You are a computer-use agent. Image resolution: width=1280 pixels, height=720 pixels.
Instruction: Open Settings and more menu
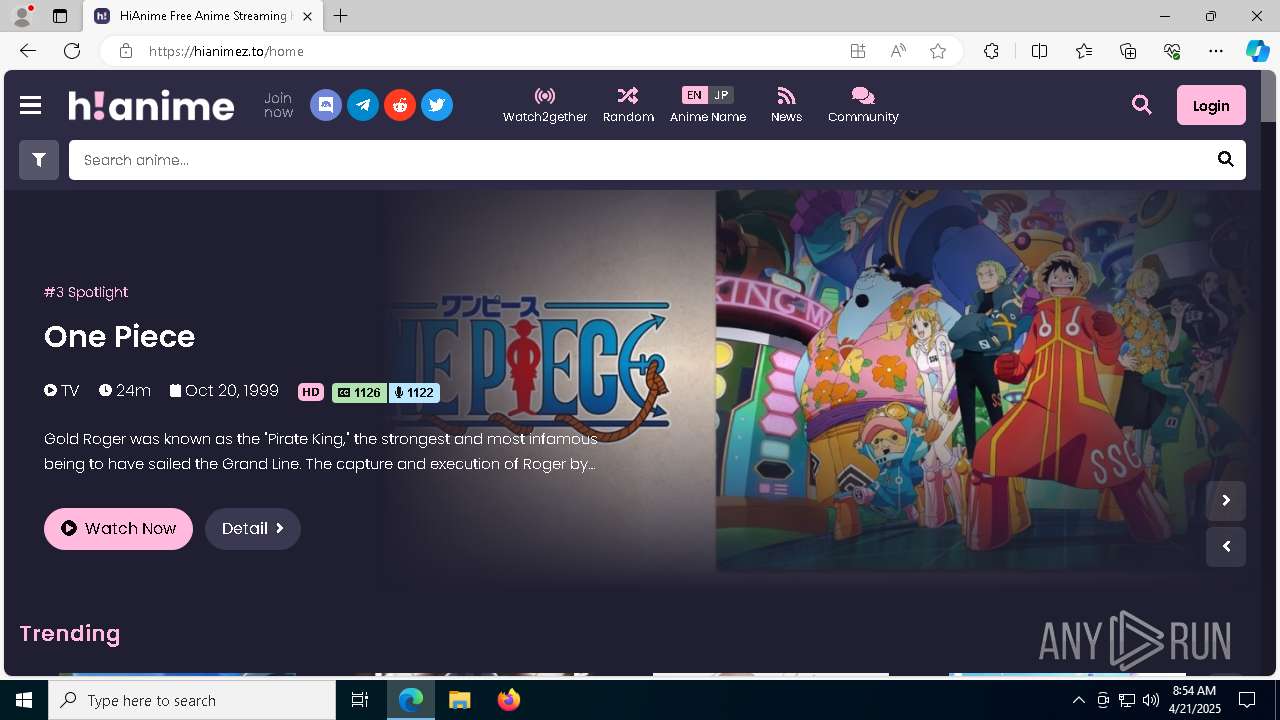1216,51
